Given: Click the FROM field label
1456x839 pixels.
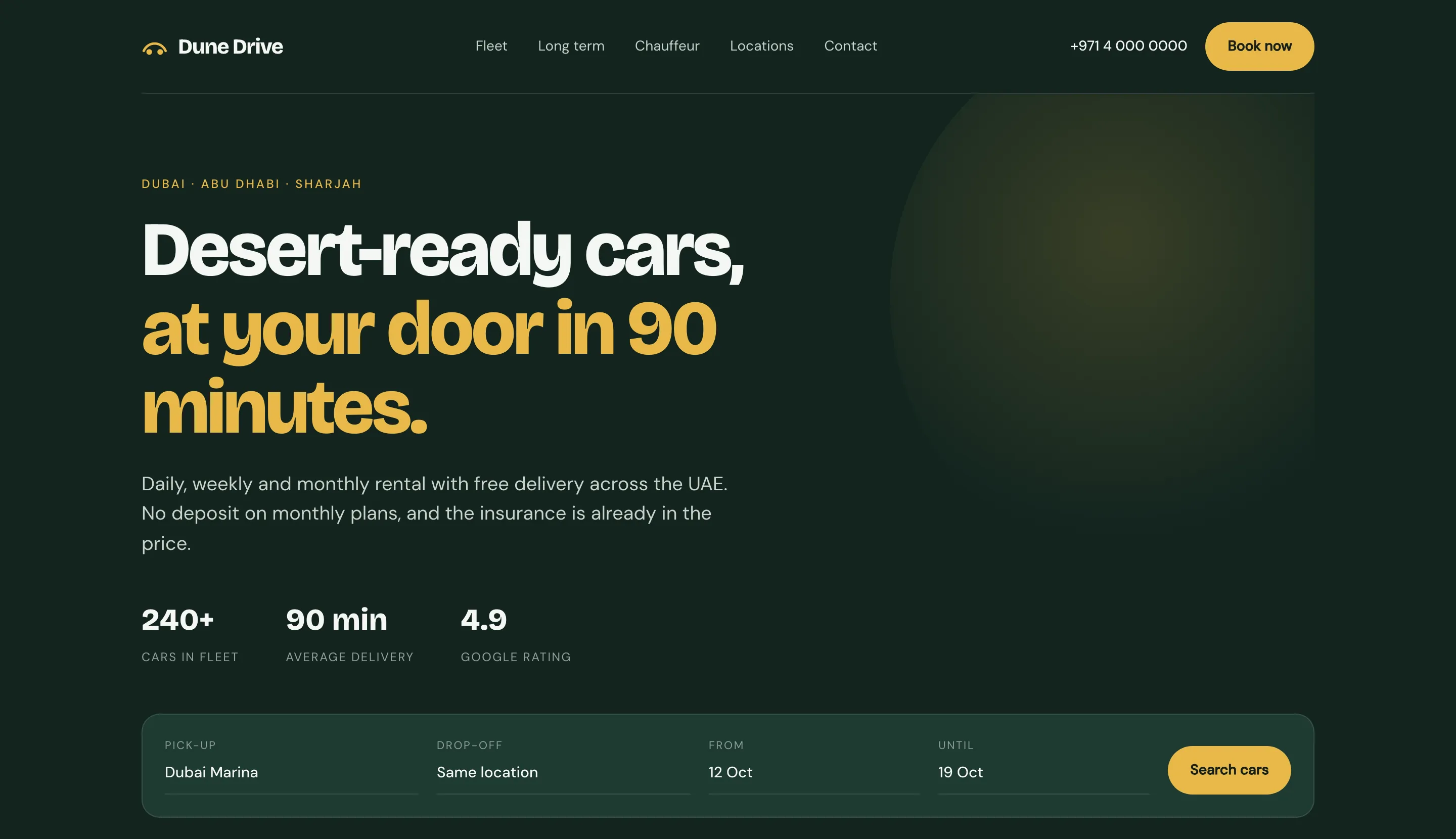Looking at the screenshot, I should [x=725, y=745].
